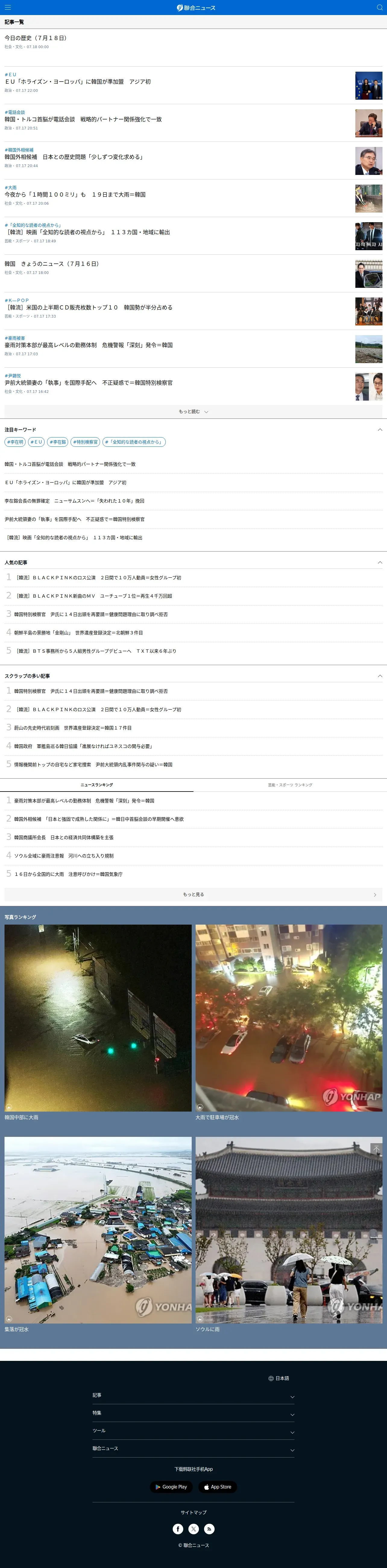Open the サイトマップ link
Image resolution: width=387 pixels, height=1568 pixels.
coord(193,1512)
